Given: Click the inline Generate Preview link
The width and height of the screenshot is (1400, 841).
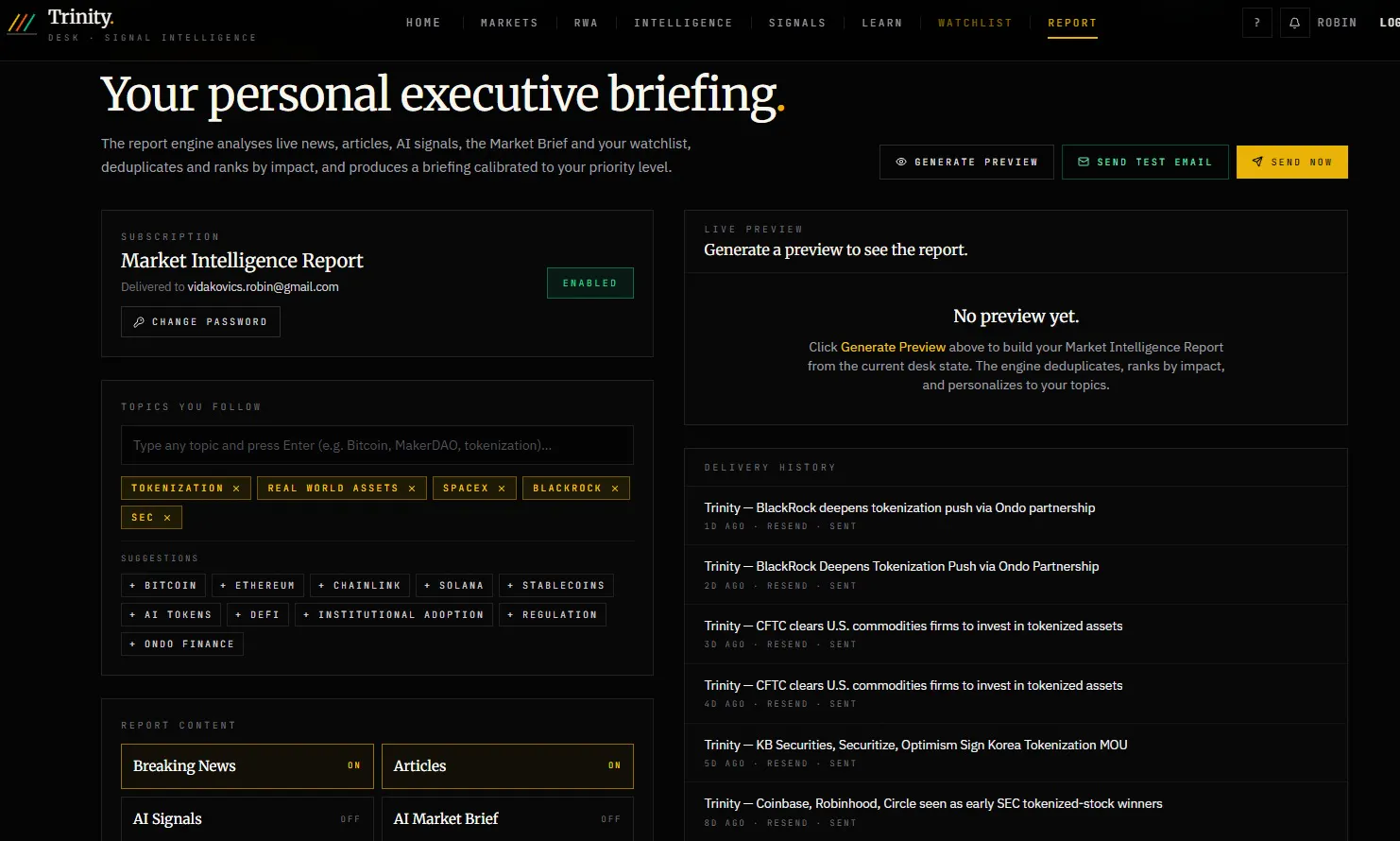Looking at the screenshot, I should click(893, 348).
